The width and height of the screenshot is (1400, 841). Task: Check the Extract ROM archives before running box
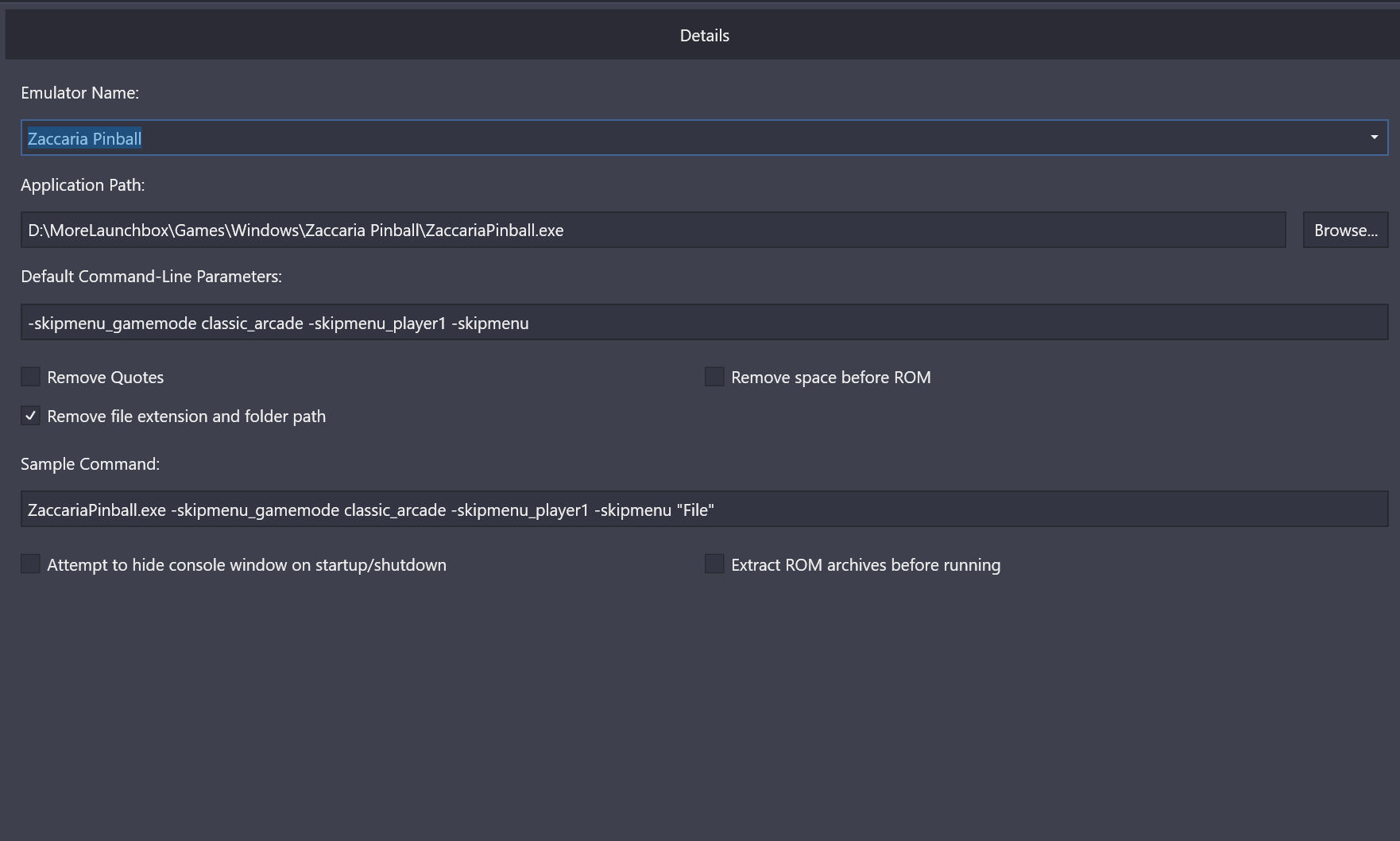(714, 564)
